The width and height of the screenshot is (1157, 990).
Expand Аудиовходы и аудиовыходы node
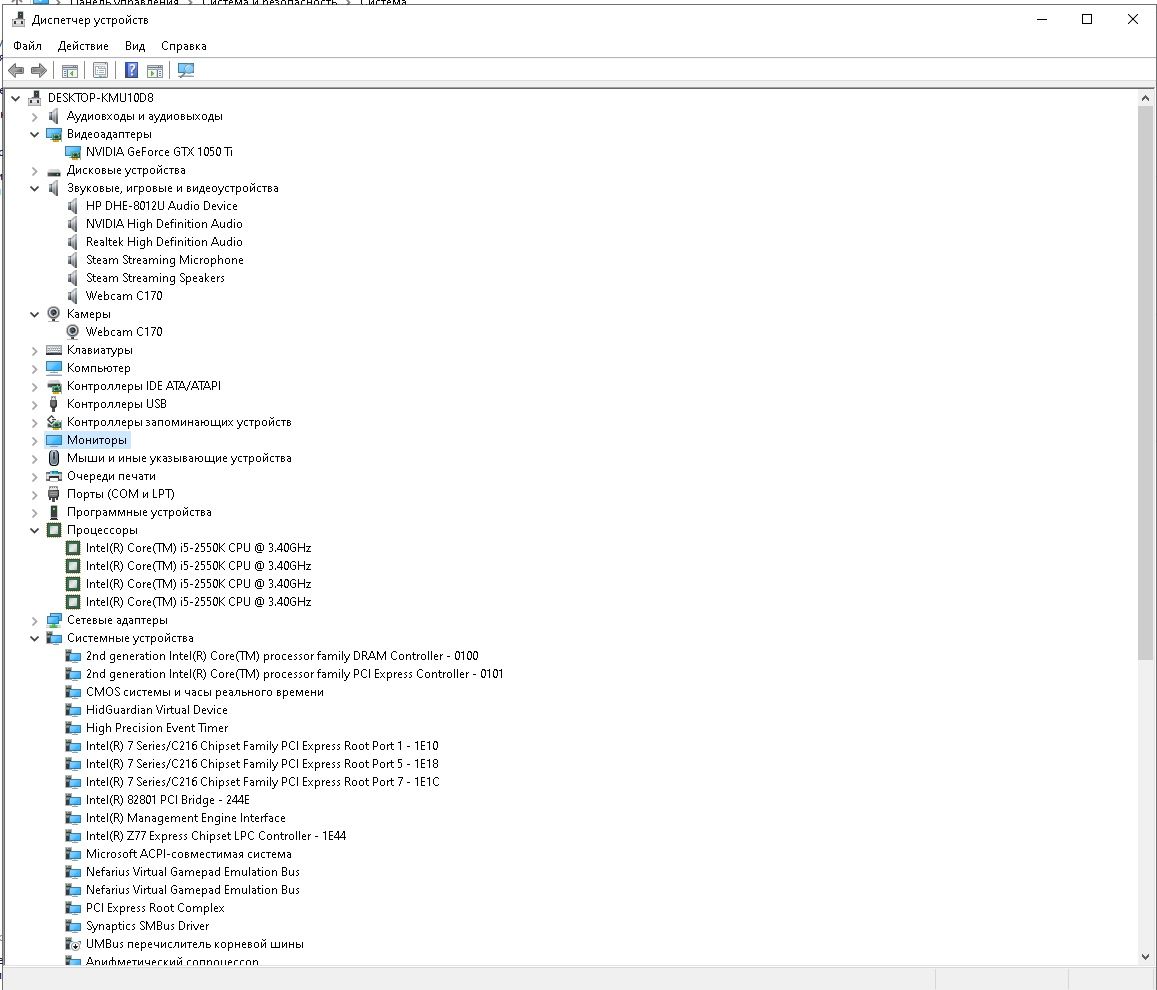tap(34, 117)
